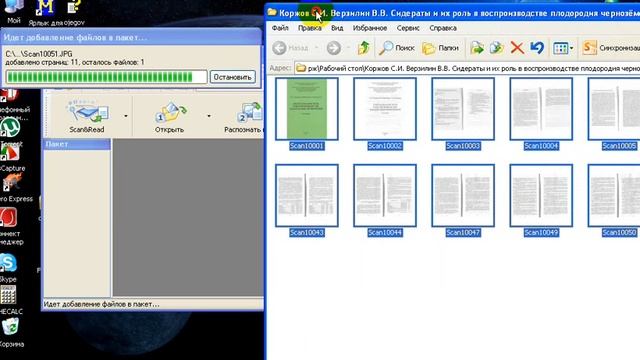The height and width of the screenshot is (360, 640).
Task: Click the Explorer address bar path field
Action: point(467,68)
